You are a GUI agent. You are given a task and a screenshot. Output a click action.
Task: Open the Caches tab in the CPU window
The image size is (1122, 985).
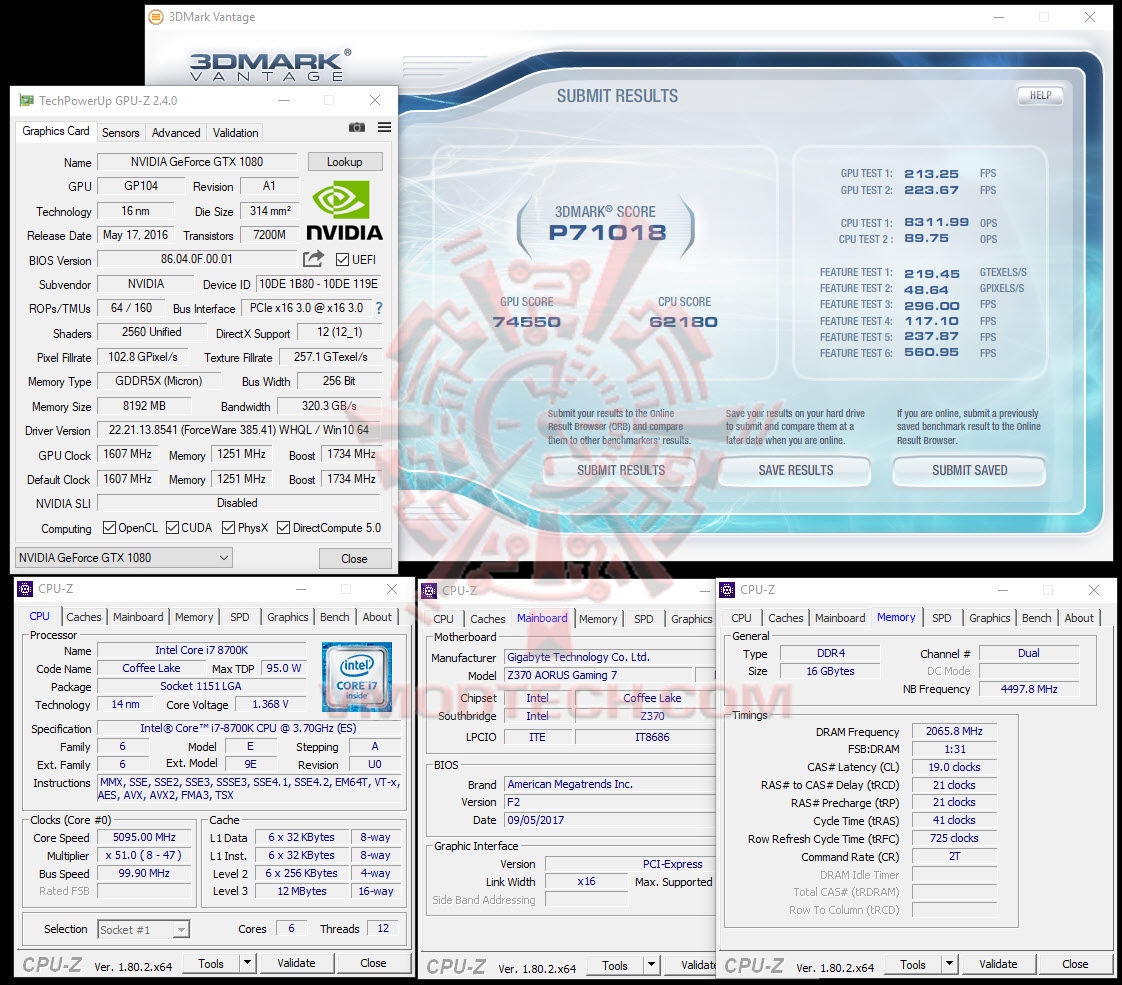pyautogui.click(x=84, y=617)
